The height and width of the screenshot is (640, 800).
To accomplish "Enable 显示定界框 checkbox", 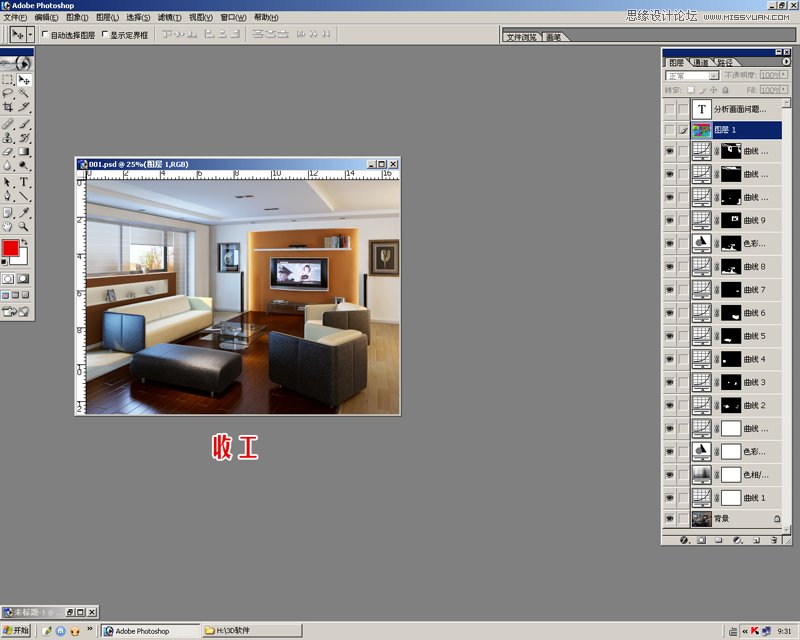I will coord(105,34).
